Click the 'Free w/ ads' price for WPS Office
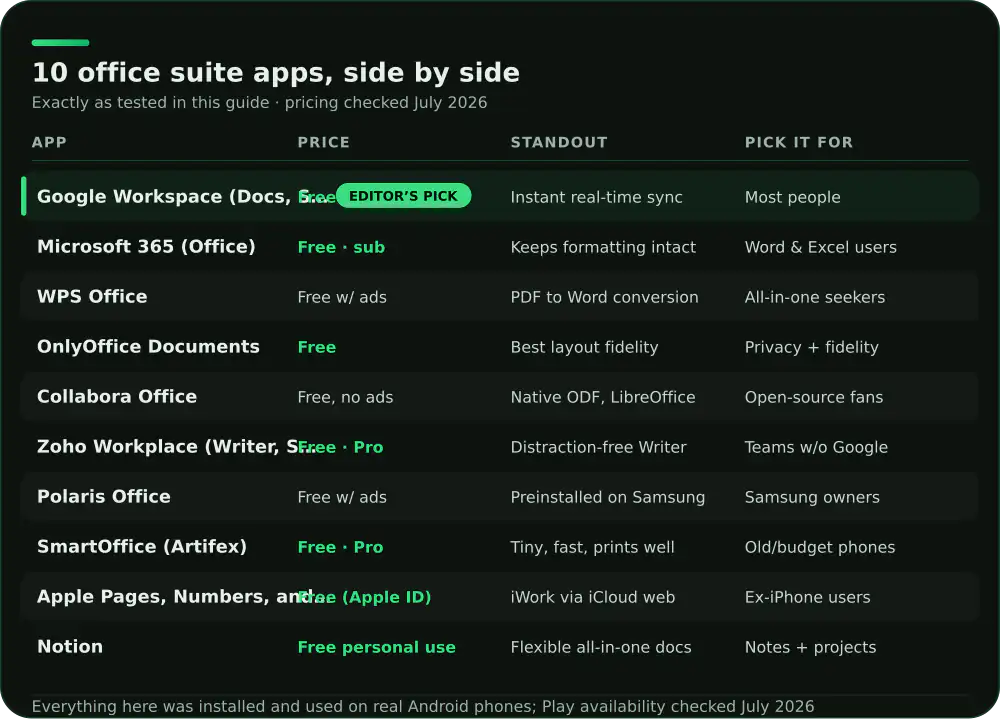1000x719 pixels. point(342,297)
